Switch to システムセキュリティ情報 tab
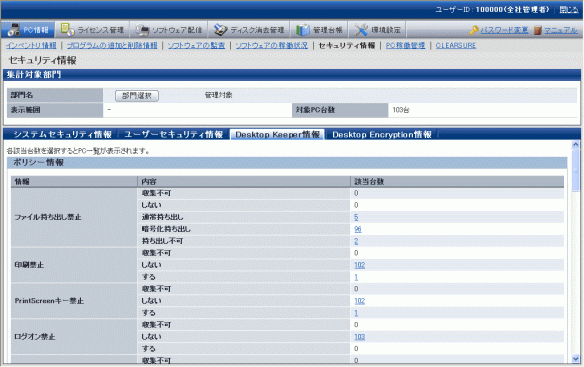The image size is (584, 367). [63, 135]
